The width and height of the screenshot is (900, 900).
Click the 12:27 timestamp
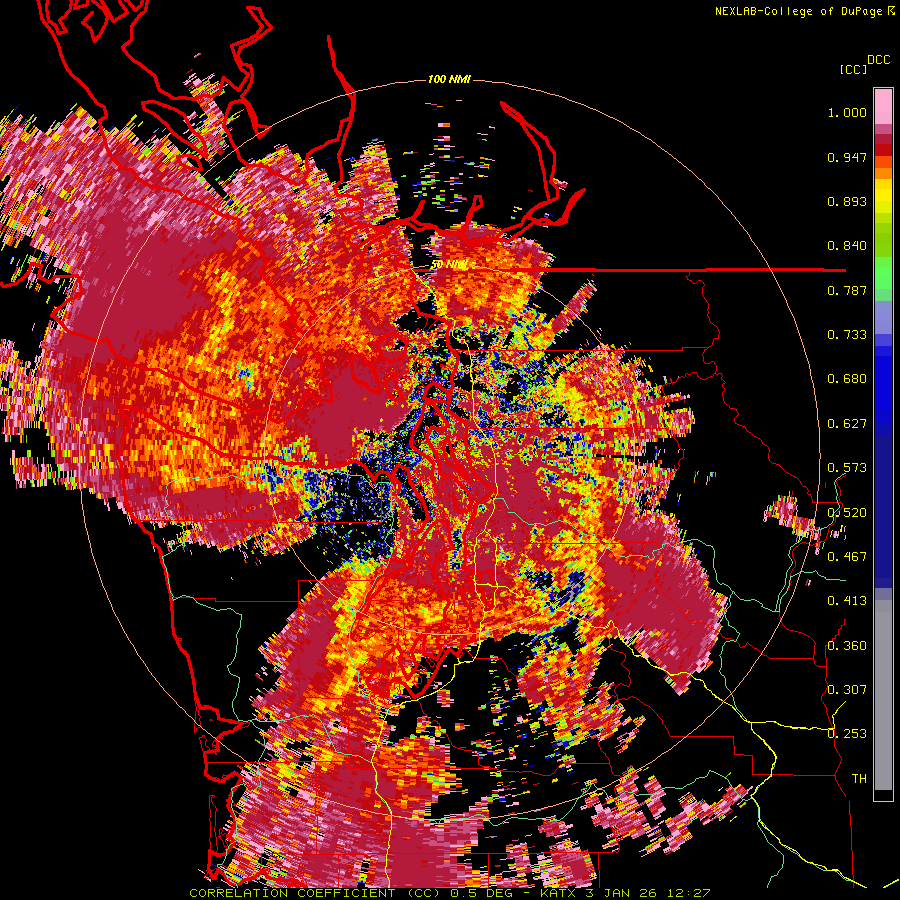tap(689, 893)
